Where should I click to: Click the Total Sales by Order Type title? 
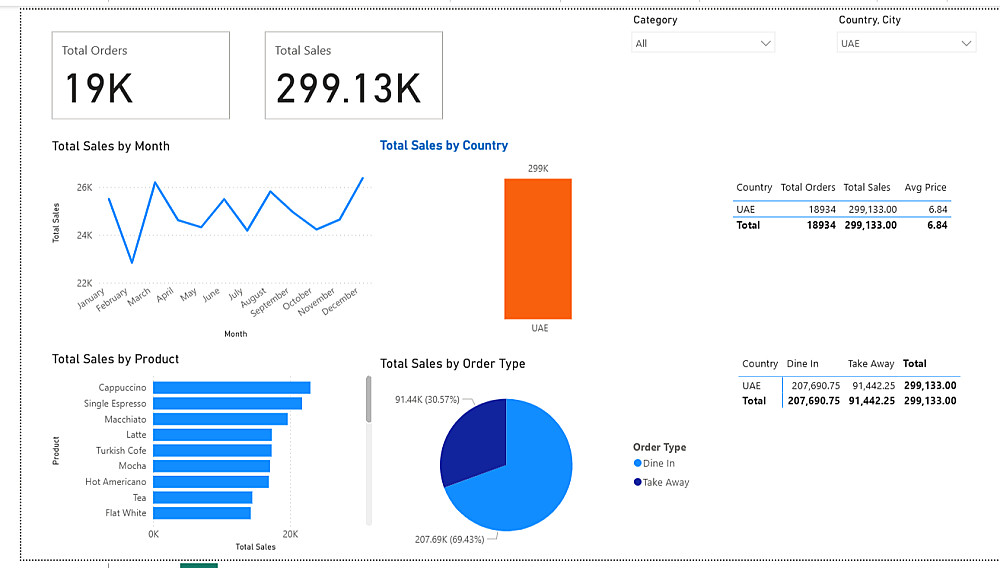[453, 363]
